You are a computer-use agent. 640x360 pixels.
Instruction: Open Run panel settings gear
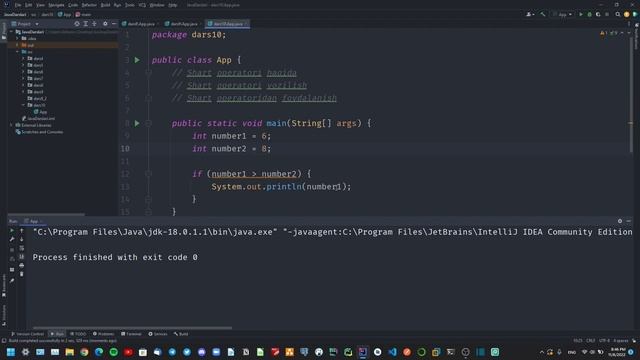pos(620,221)
